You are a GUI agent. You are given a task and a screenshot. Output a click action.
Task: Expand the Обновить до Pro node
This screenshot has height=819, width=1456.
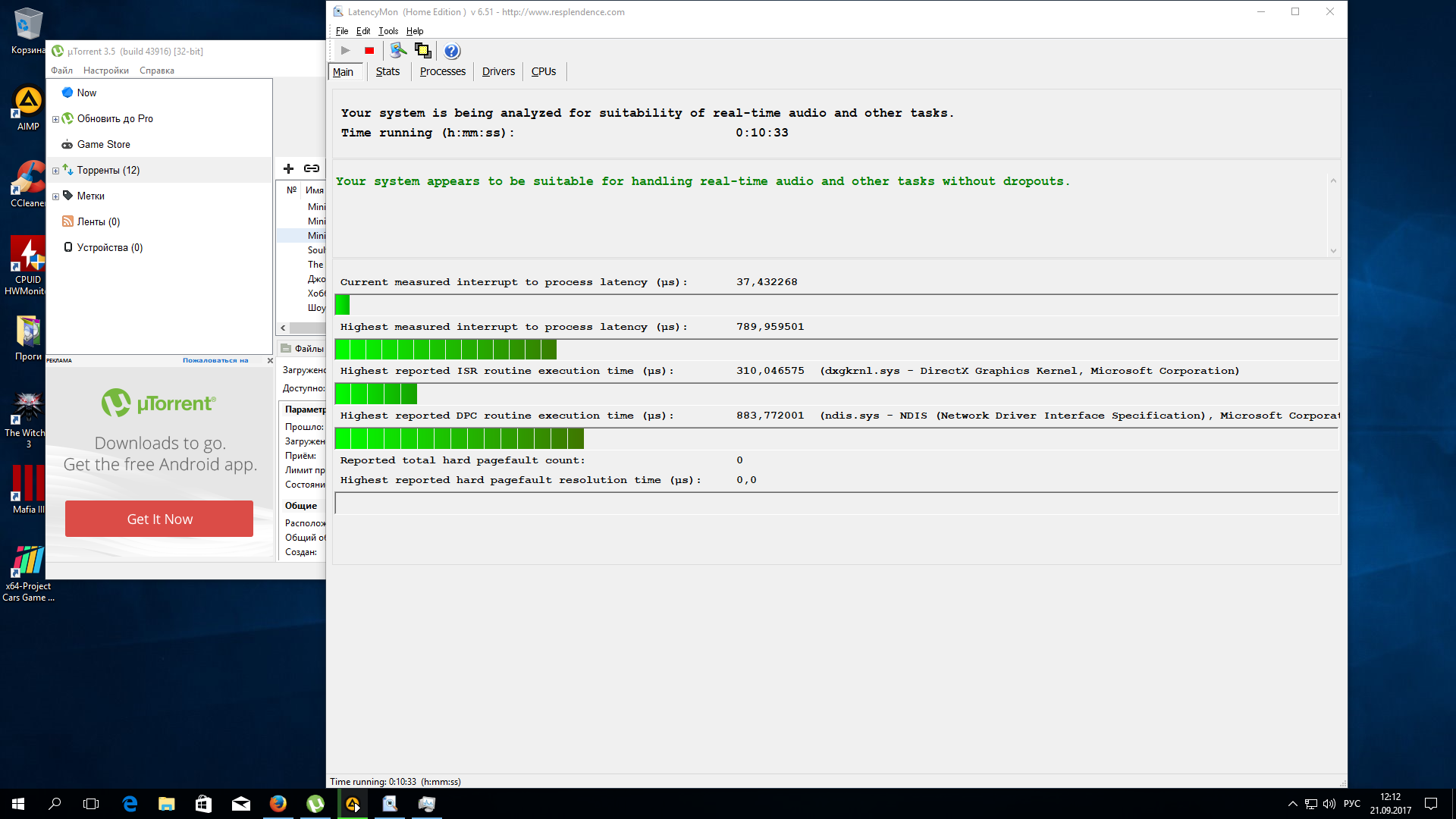coord(55,119)
